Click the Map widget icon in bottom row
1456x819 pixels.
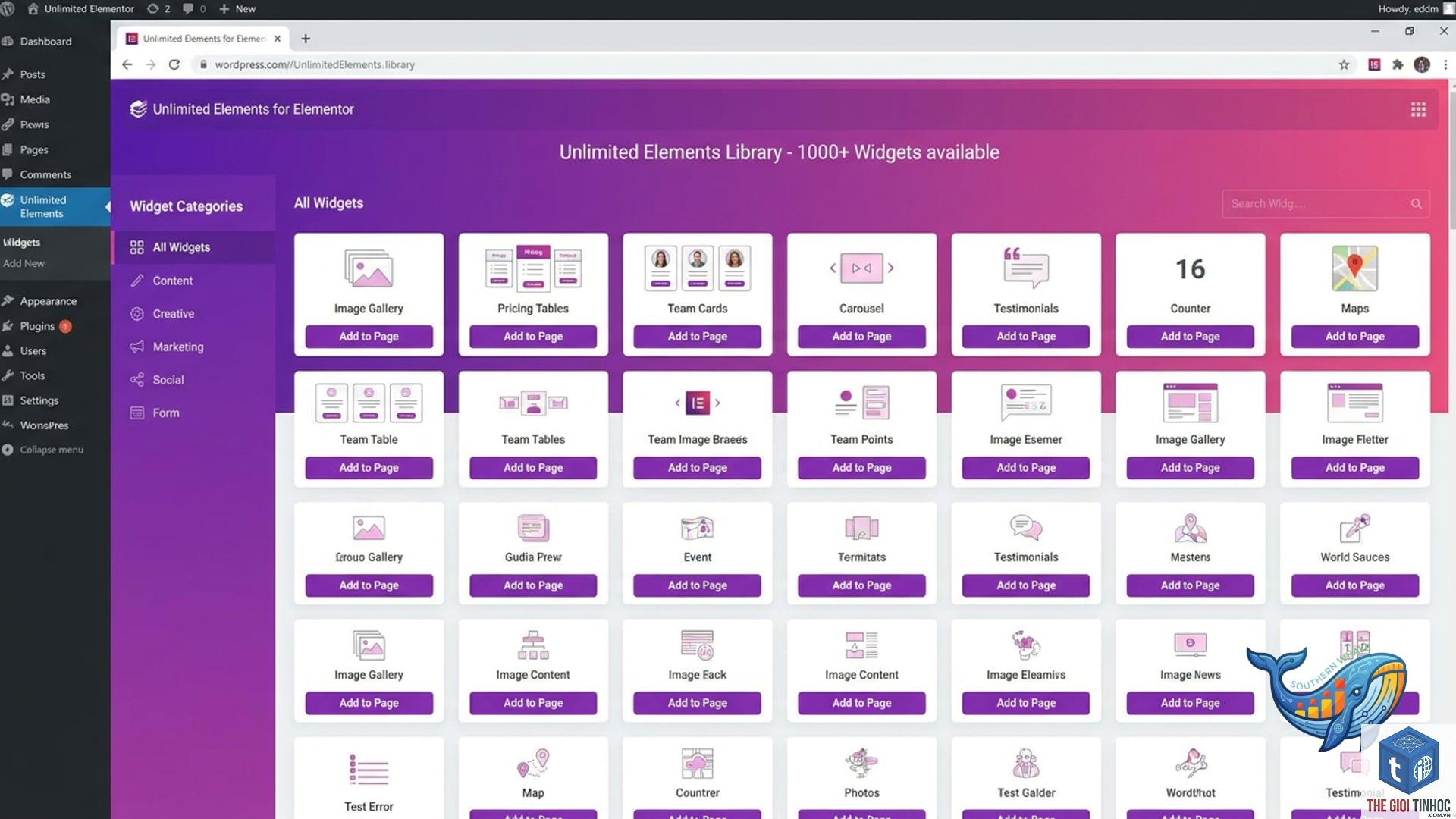[x=533, y=763]
